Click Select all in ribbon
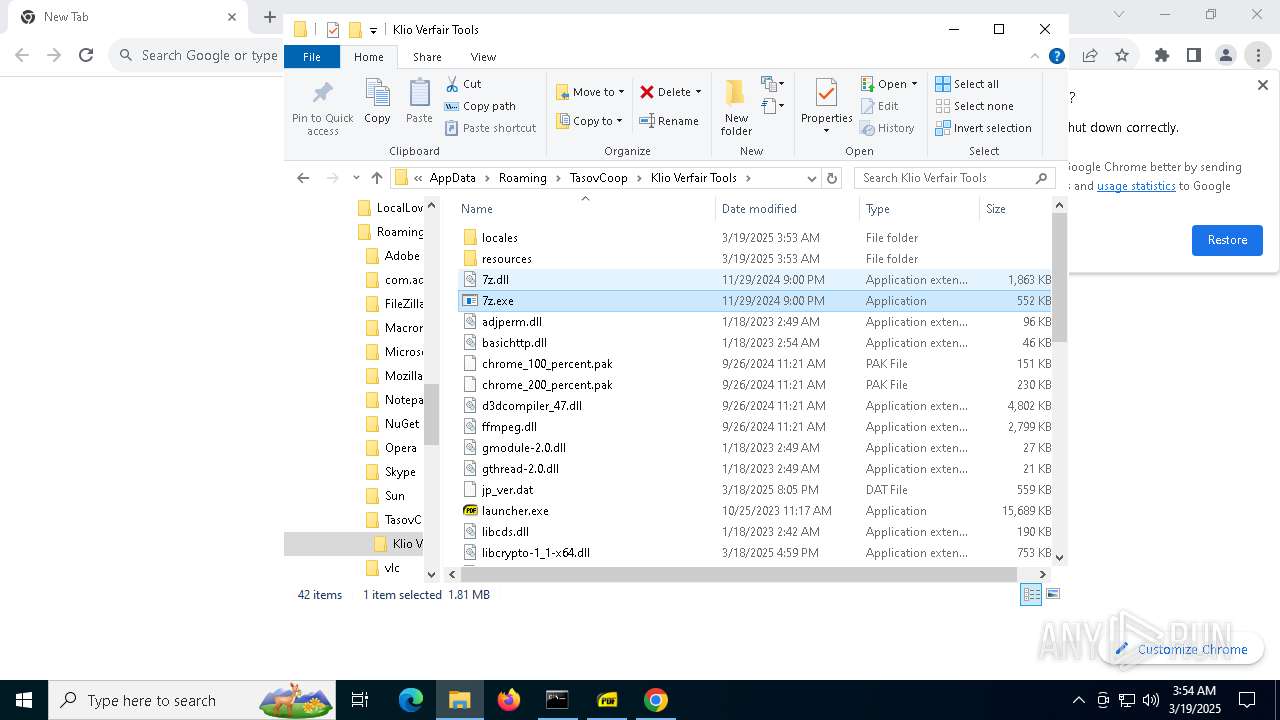Image resolution: width=1280 pixels, height=720 pixels. (x=967, y=84)
